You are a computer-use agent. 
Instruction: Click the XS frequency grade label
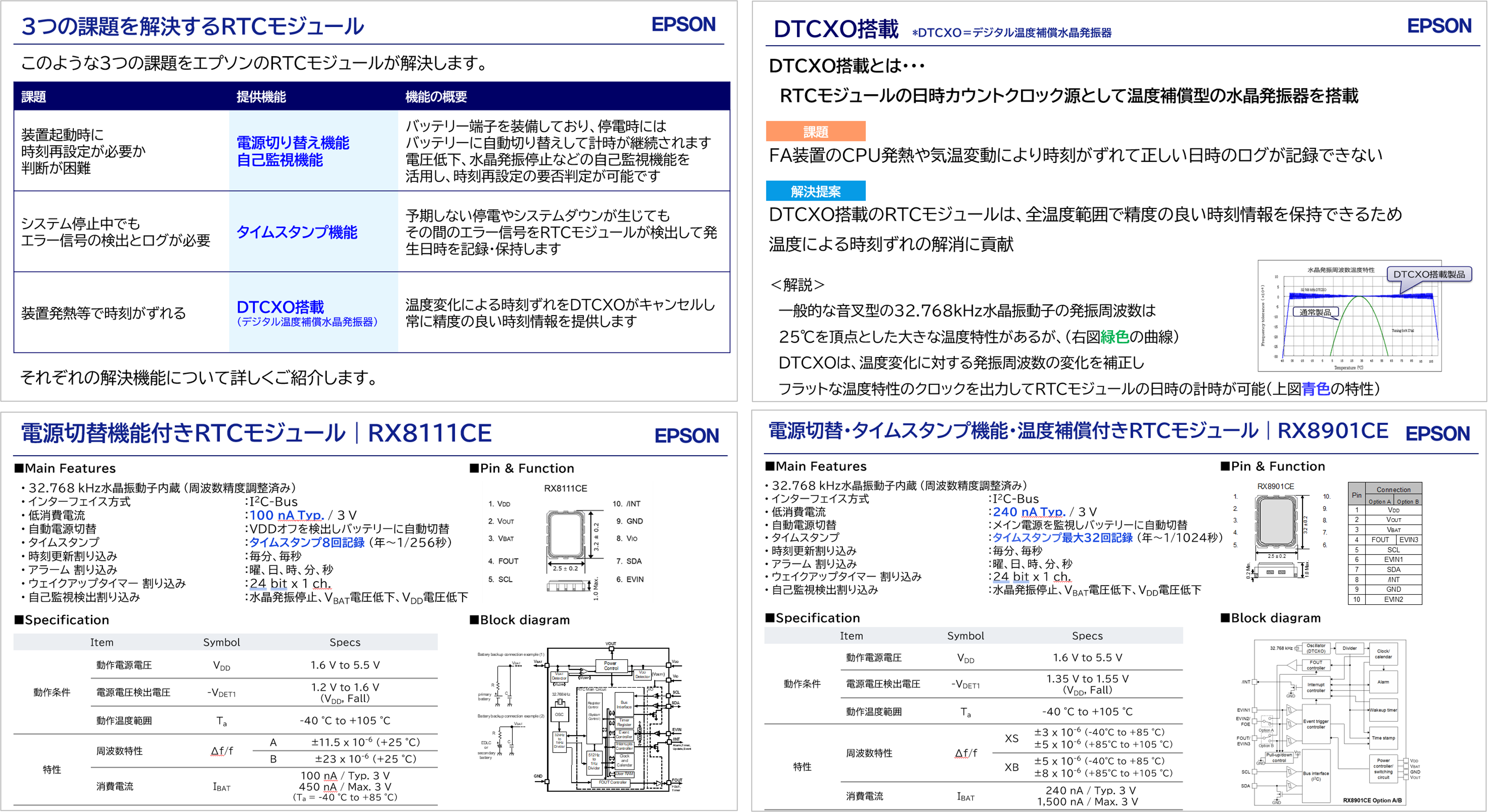[x=1012, y=739]
